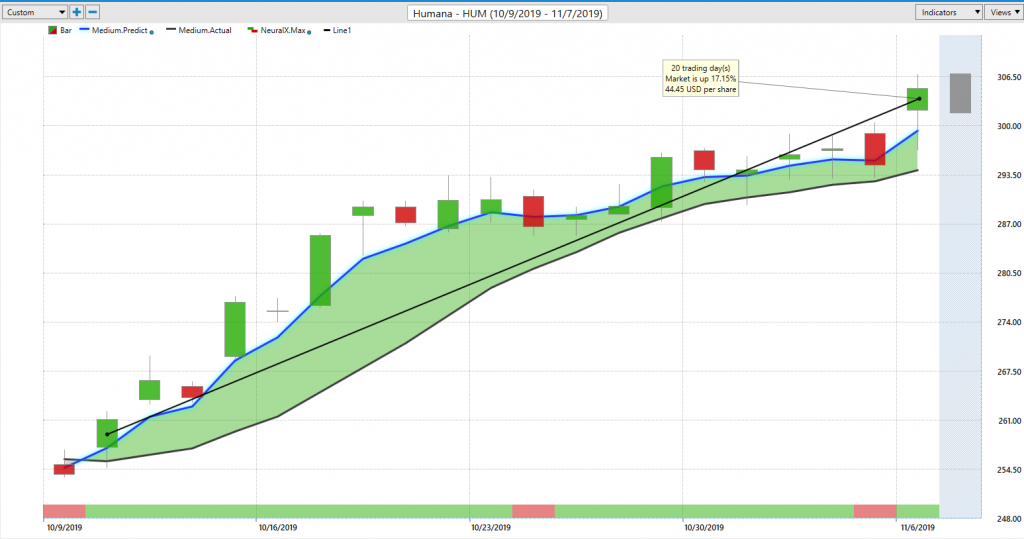Click the 10/30/2019 date axis label
Image resolution: width=1024 pixels, height=539 pixels.
click(x=703, y=527)
